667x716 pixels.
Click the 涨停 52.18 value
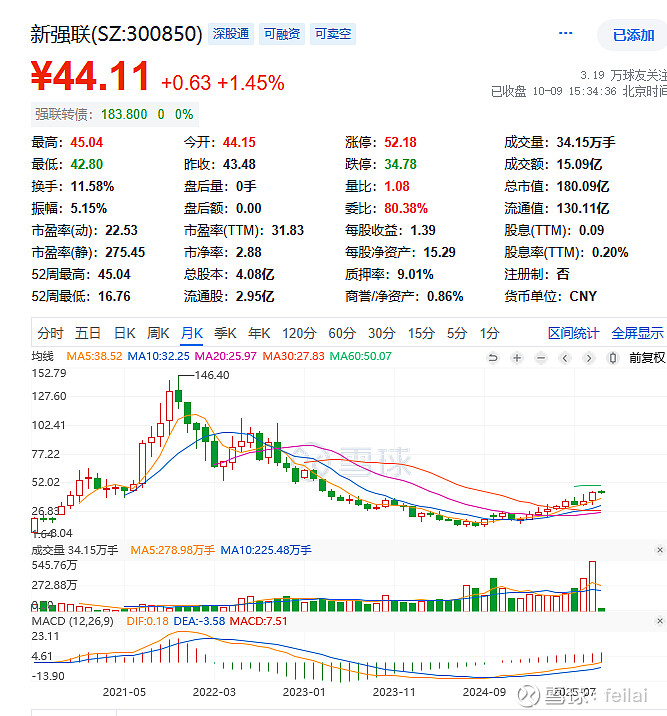tap(400, 142)
